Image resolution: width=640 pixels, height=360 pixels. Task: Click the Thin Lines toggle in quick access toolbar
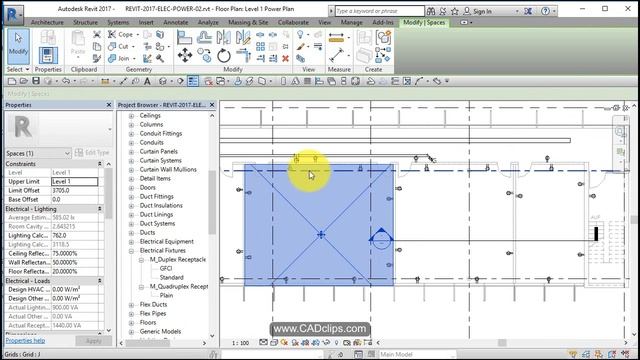193,81
